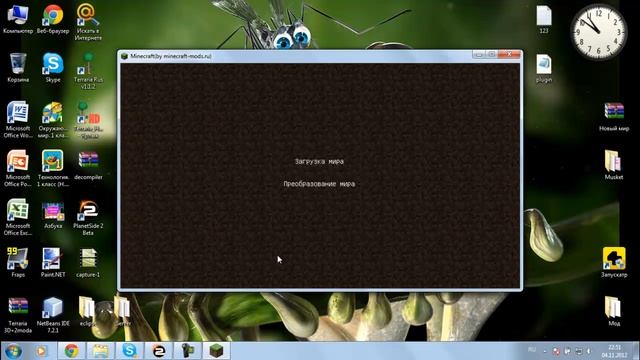
Task: Click the Преобразование мира status text
Action: 319,184
